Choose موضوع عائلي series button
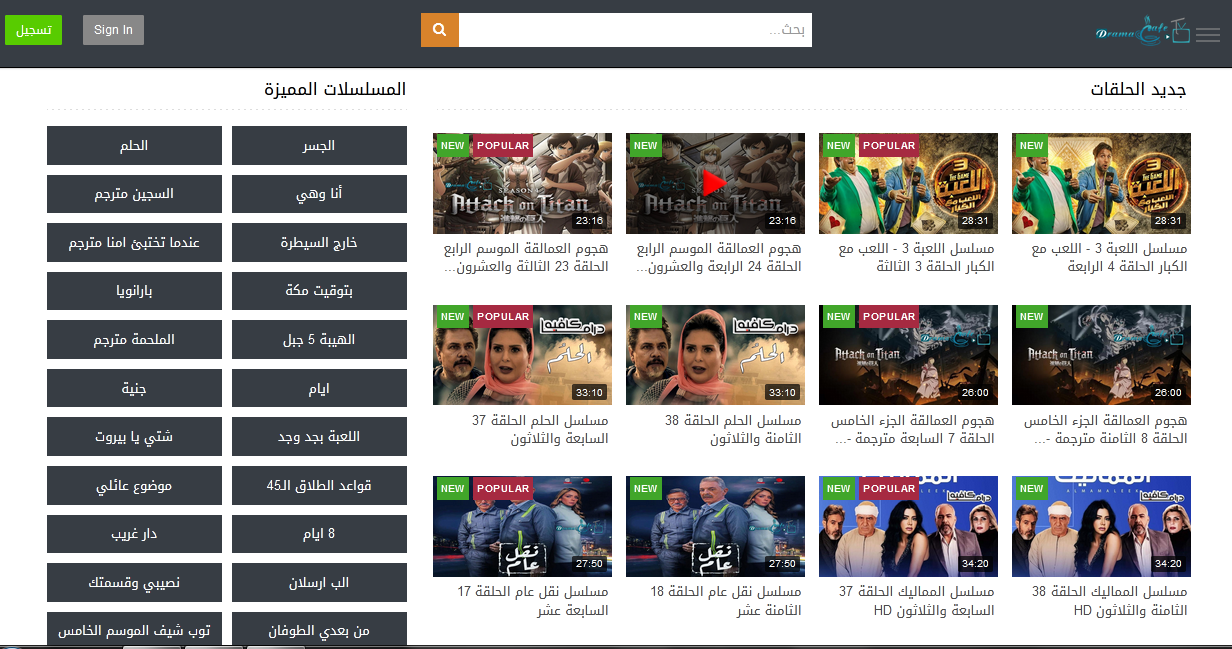The width and height of the screenshot is (1232, 649). point(134,485)
